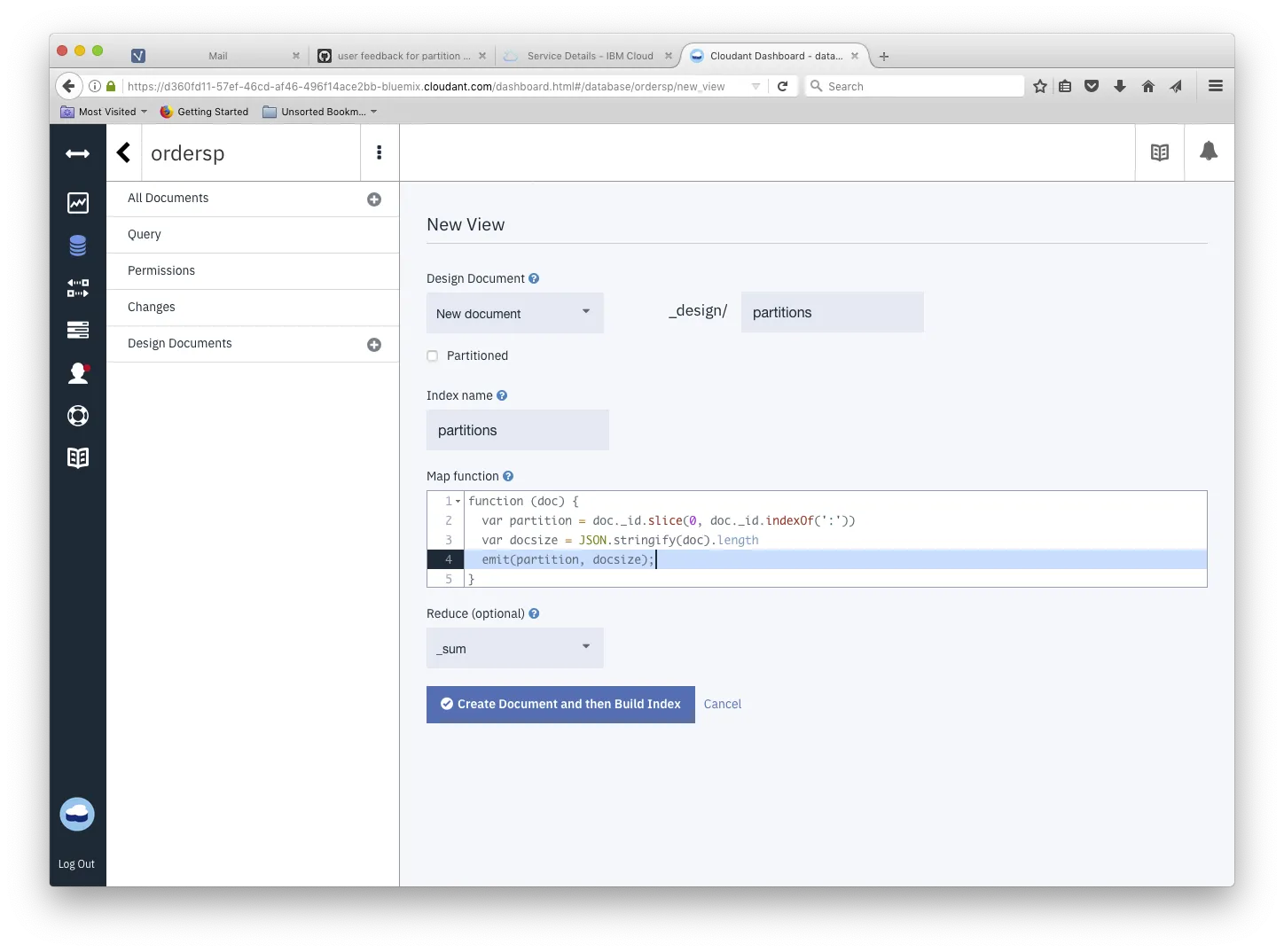1284x952 pixels.
Task: Add new item next to All Documents
Action: pos(374,199)
